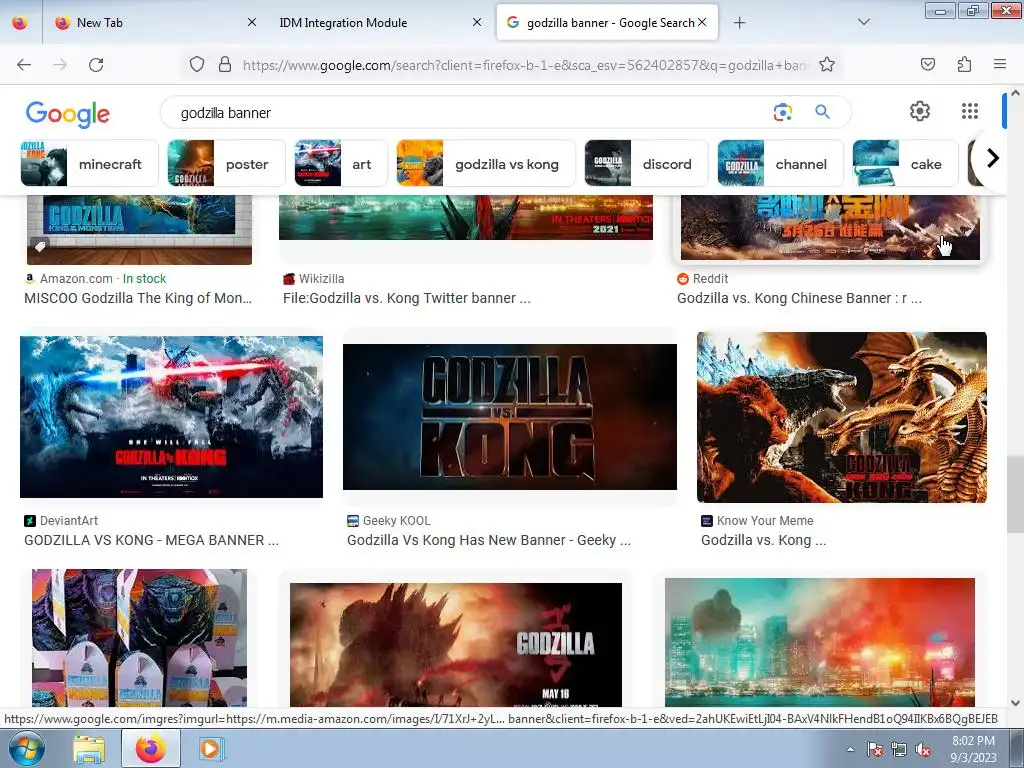Image resolution: width=1024 pixels, height=768 pixels.
Task: Filter results by the discord chip
Action: 647,163
